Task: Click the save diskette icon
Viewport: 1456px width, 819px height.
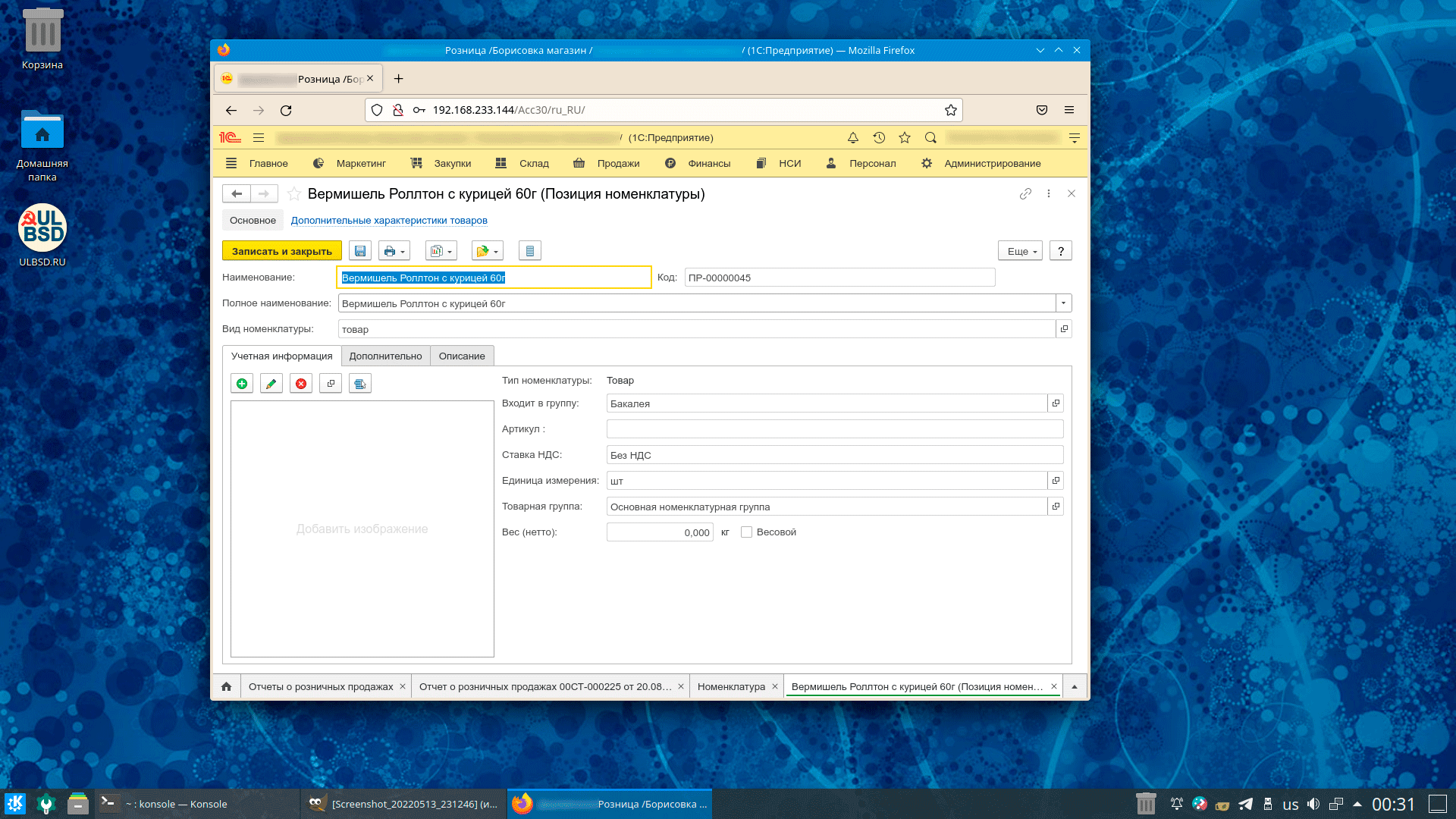Action: [360, 251]
